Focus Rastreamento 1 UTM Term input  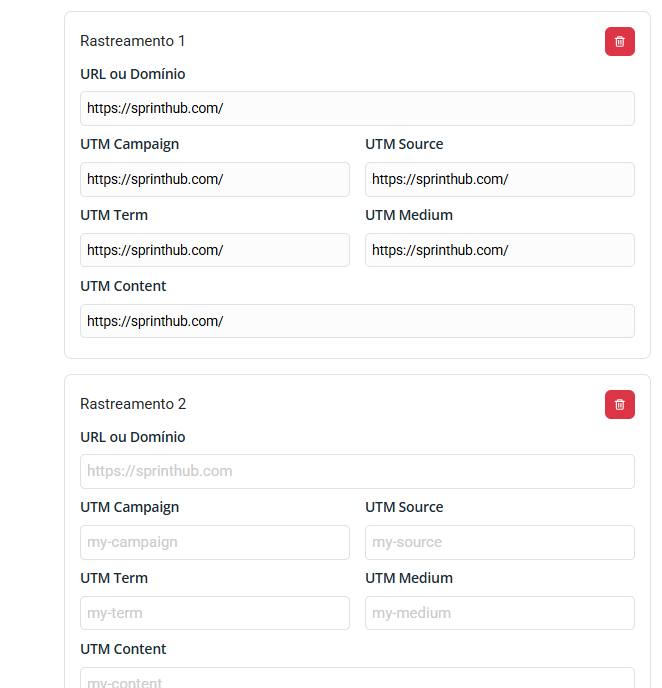click(x=215, y=251)
